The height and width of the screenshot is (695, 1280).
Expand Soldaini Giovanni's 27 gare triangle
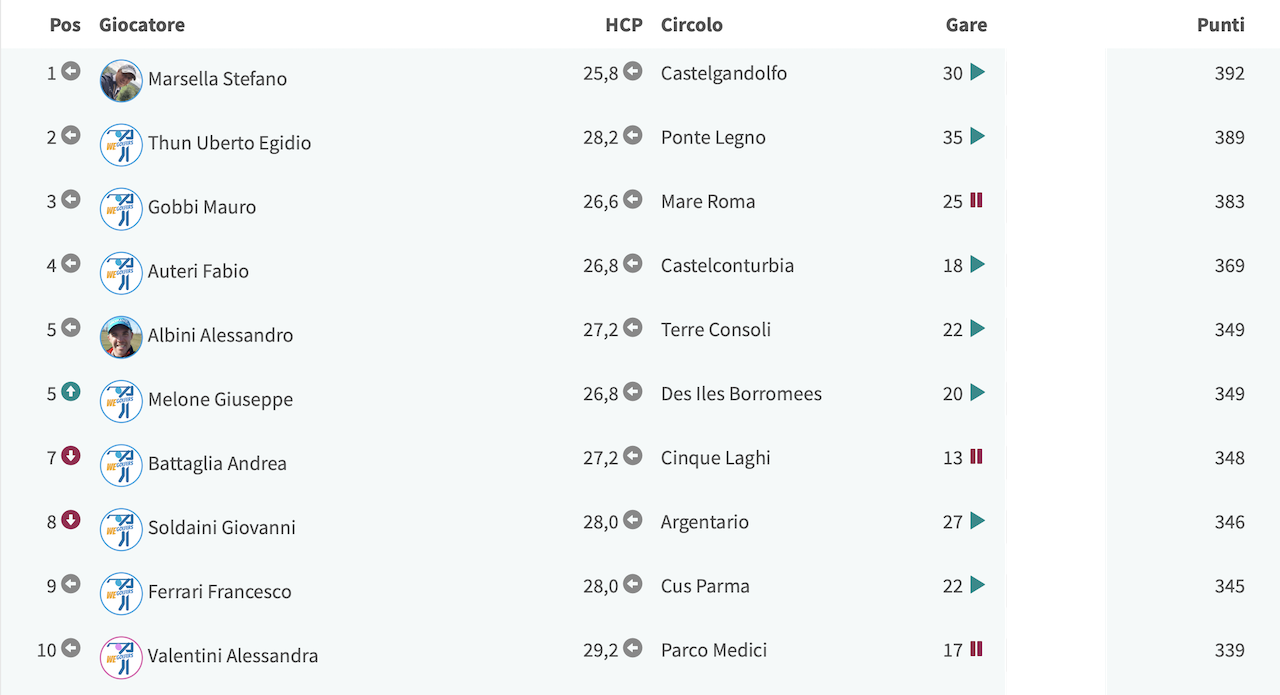pyautogui.click(x=978, y=521)
